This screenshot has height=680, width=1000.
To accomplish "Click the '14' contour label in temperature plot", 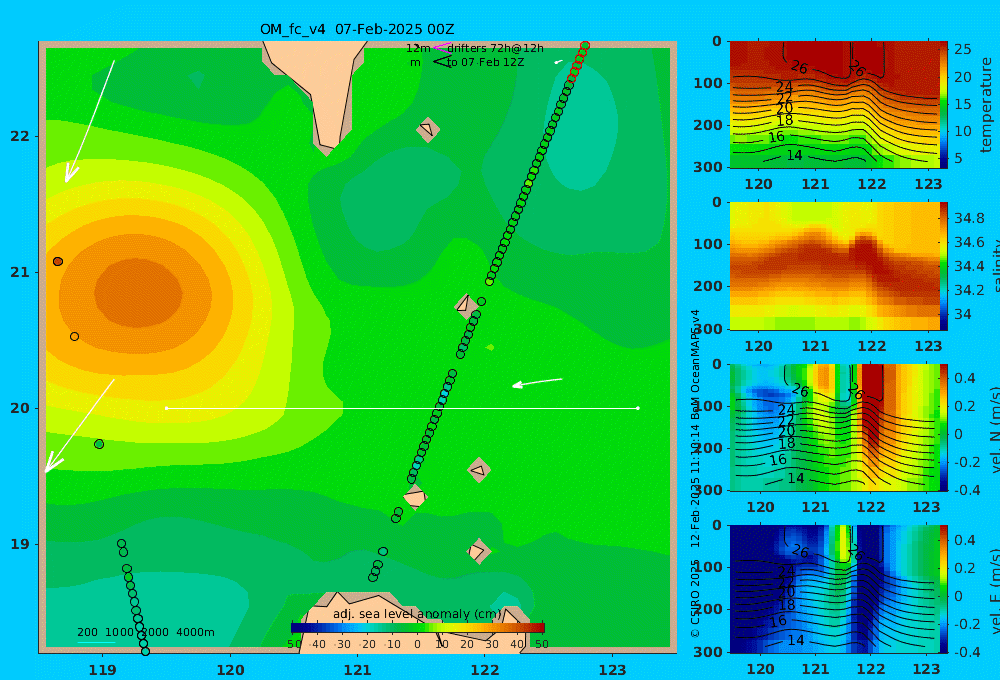I will [x=794, y=155].
